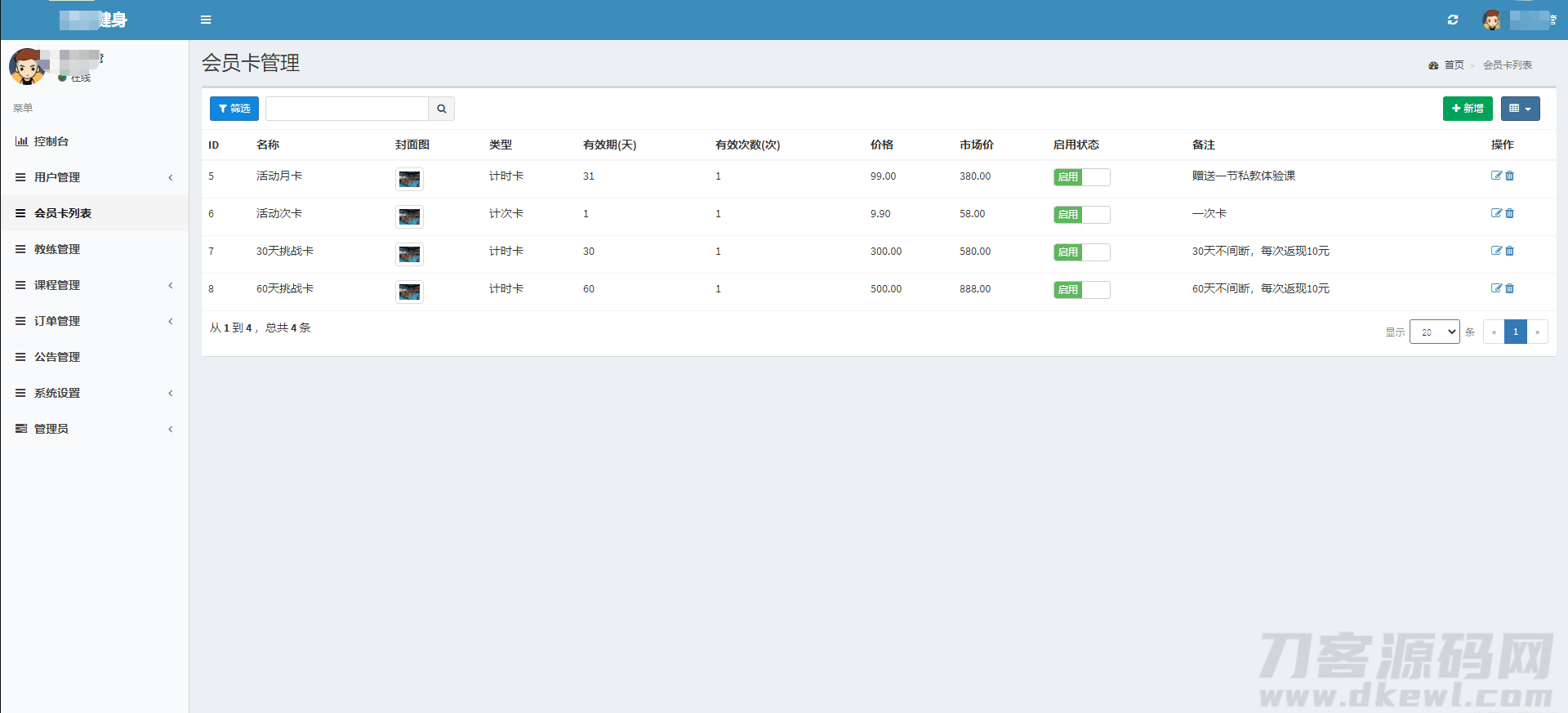Expand the 用户管理 sidebar menu
The height and width of the screenshot is (713, 1568).
tap(94, 177)
